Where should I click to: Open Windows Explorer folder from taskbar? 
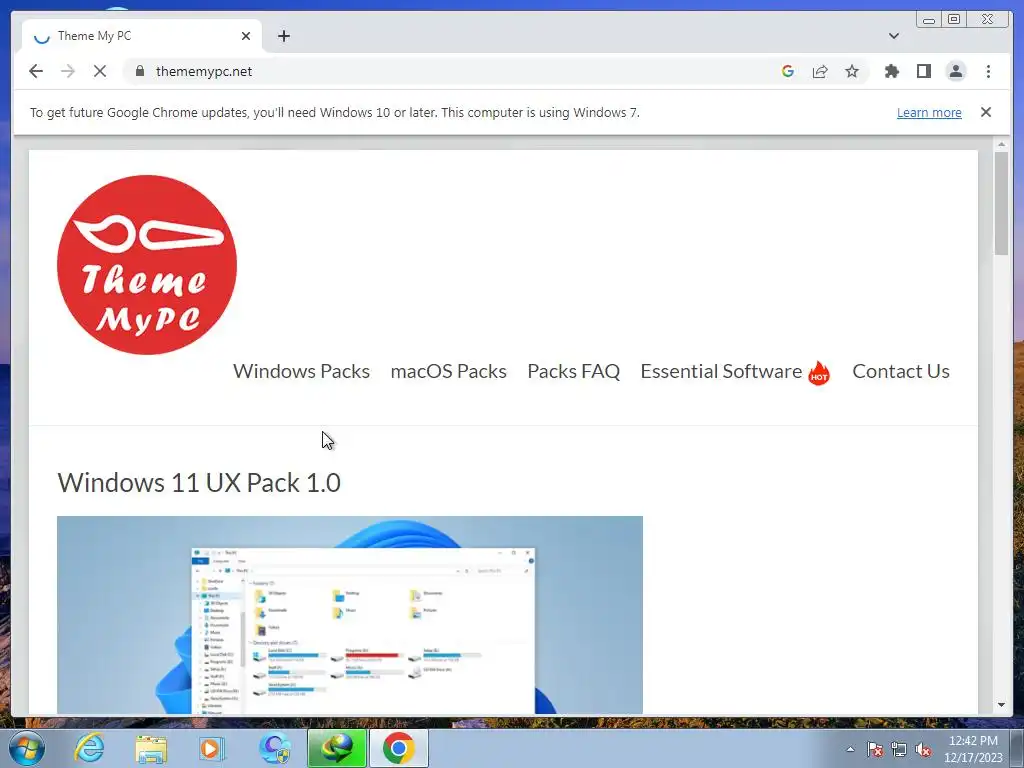(x=151, y=748)
